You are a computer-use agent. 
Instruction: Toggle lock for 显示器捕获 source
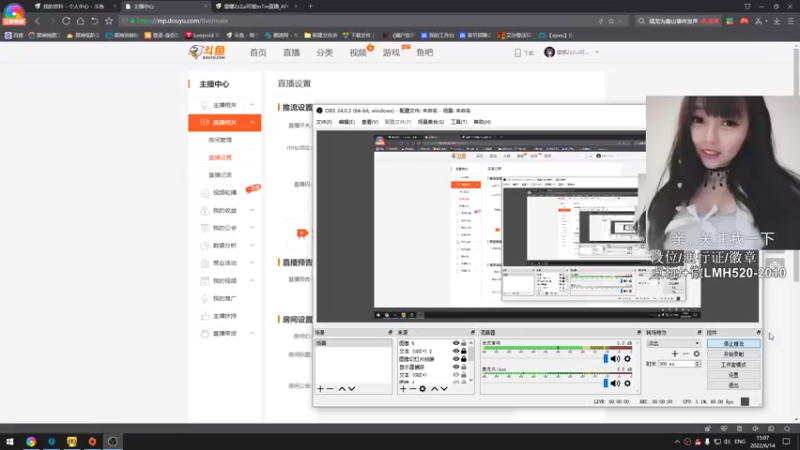(464, 367)
